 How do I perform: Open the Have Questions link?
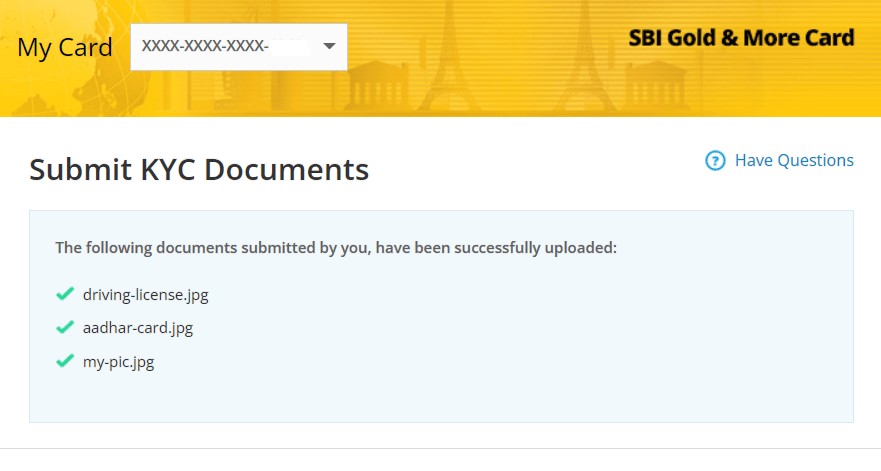pyautogui.click(x=794, y=161)
